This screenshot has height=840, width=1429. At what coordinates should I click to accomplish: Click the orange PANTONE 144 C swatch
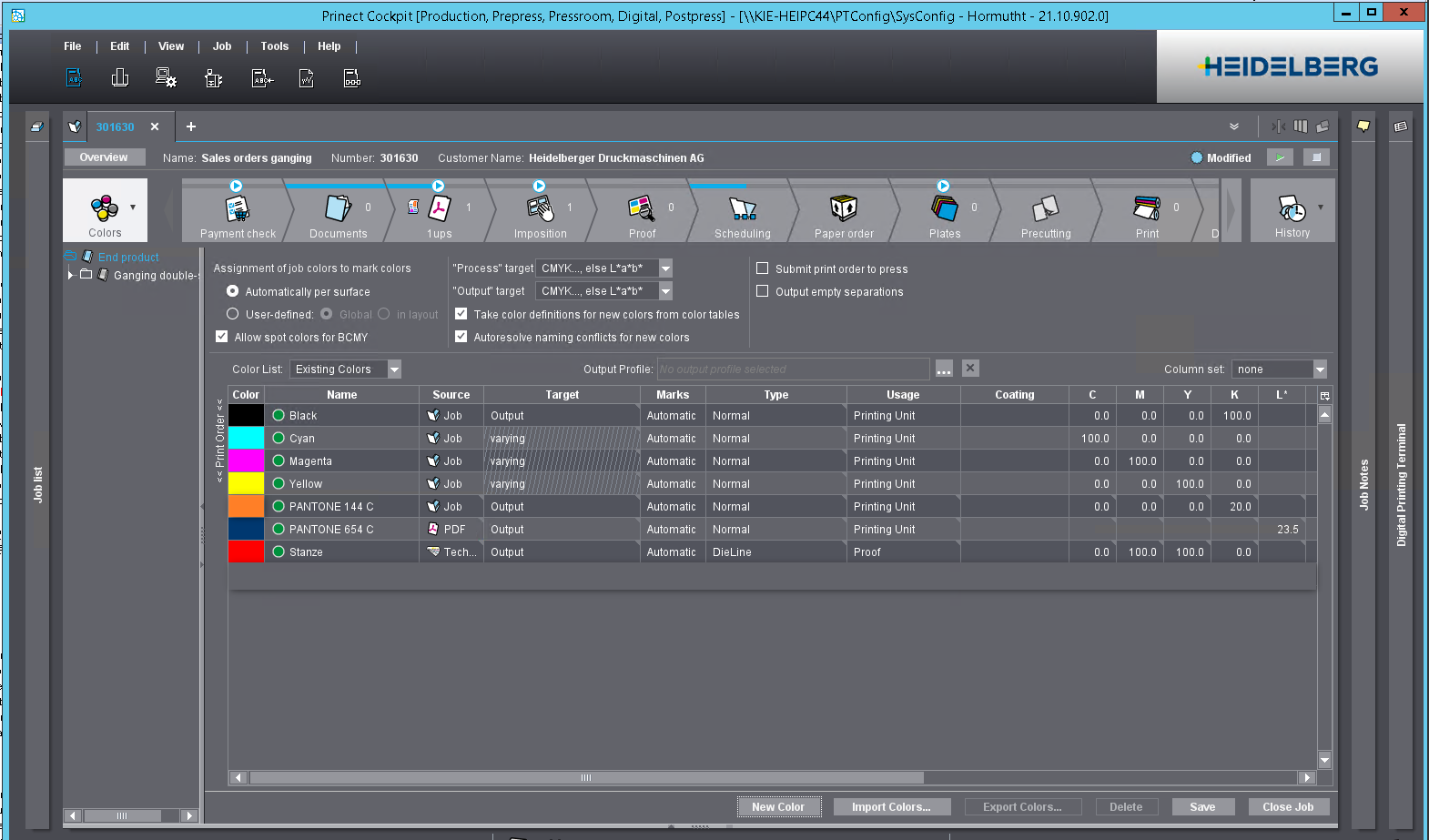246,506
